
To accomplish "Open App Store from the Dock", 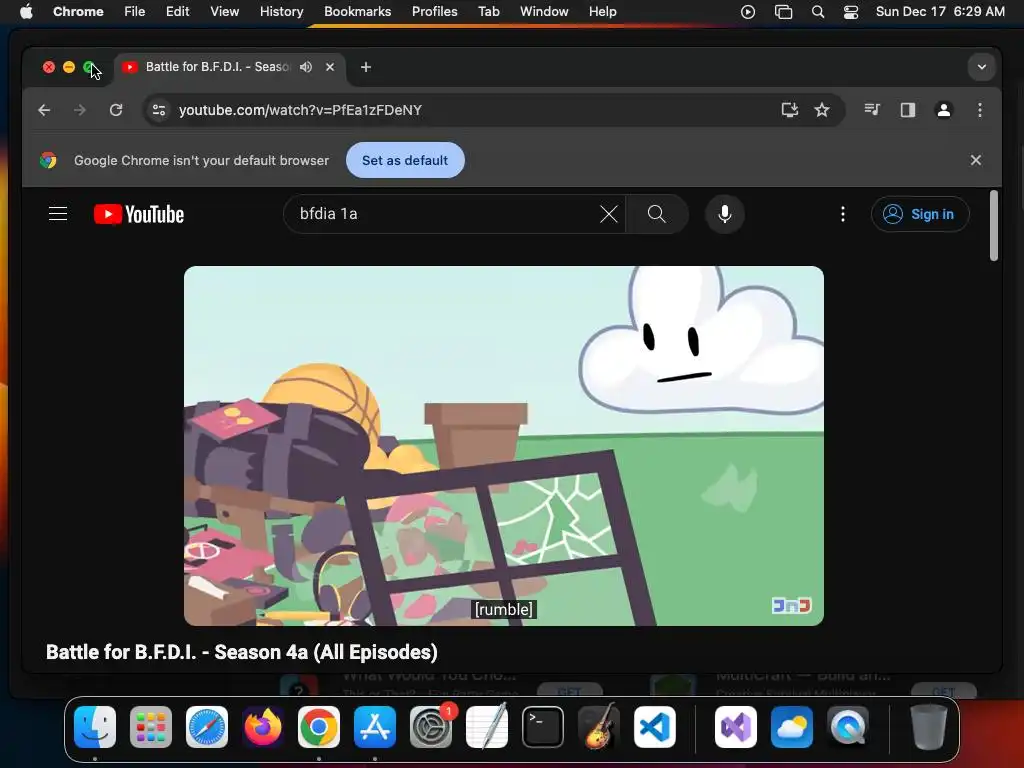I will coord(375,727).
